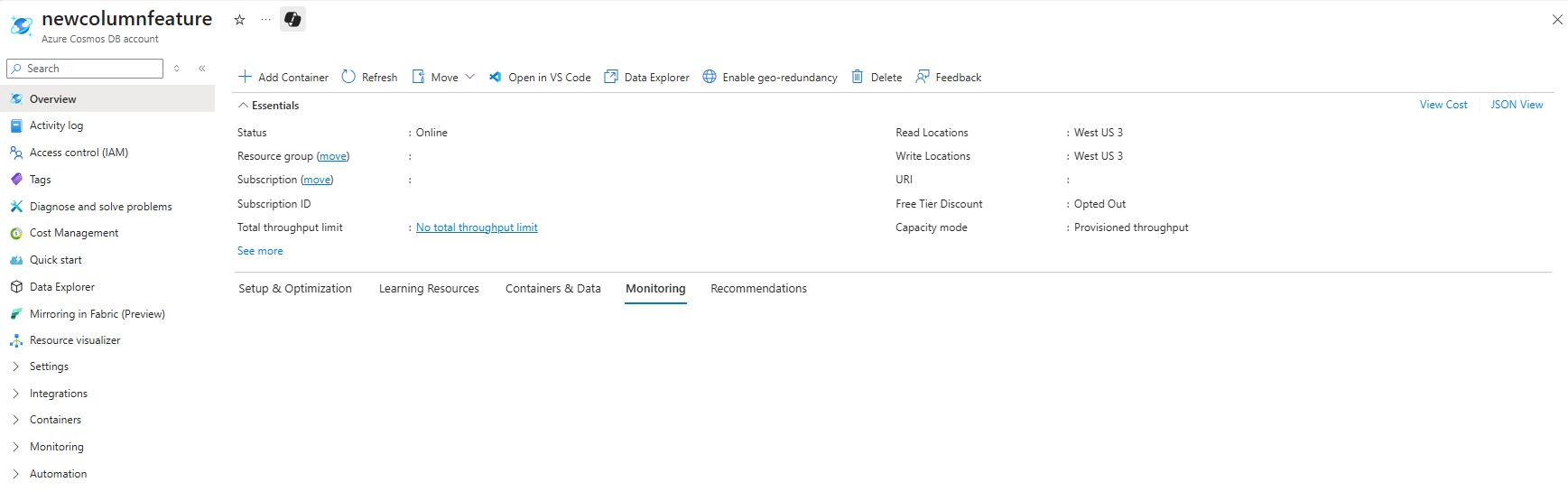1568x501 pixels.
Task: Select Overview in the sidebar
Action: click(107, 99)
